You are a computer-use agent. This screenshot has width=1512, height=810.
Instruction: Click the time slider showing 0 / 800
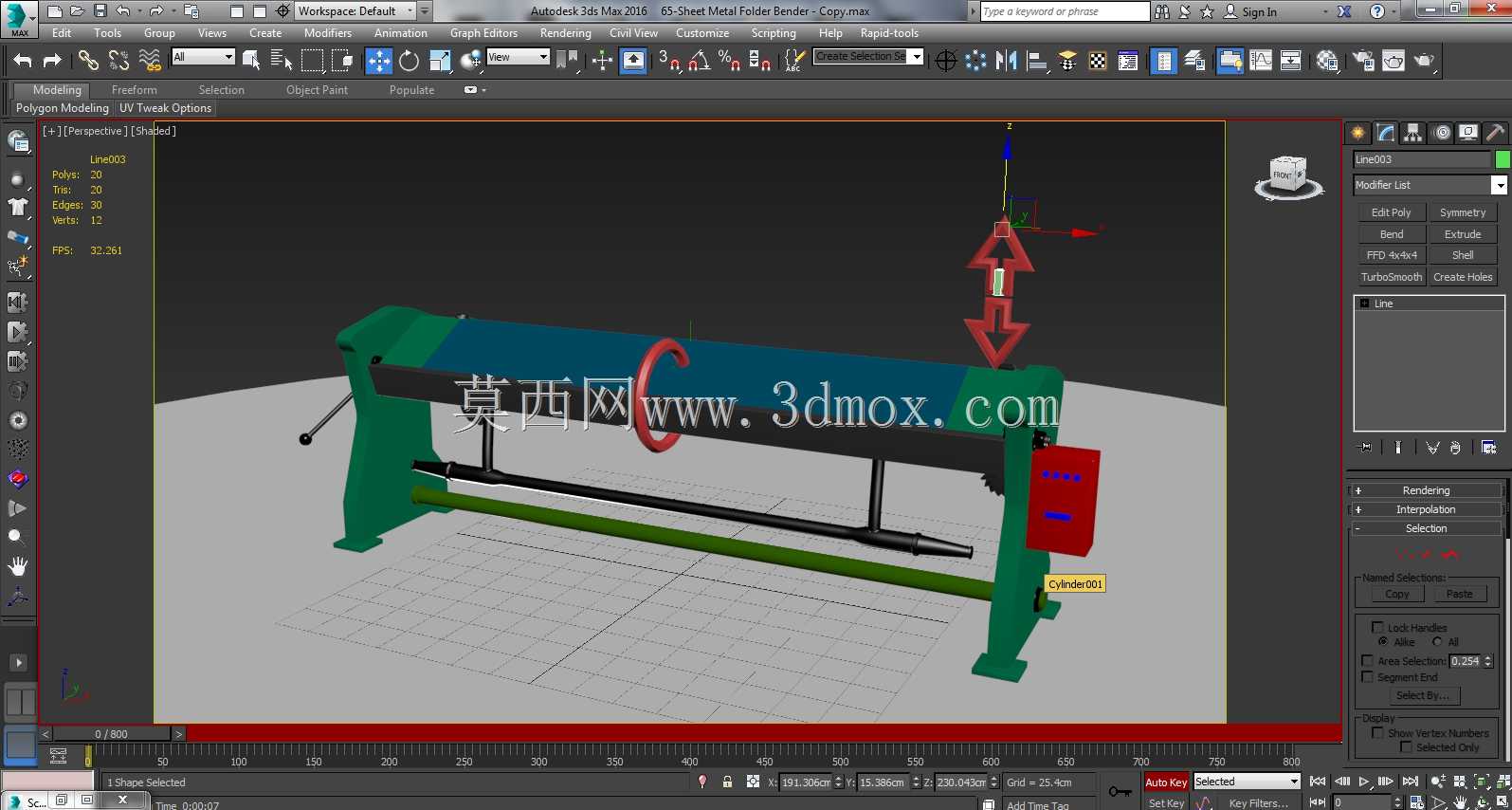(x=112, y=733)
